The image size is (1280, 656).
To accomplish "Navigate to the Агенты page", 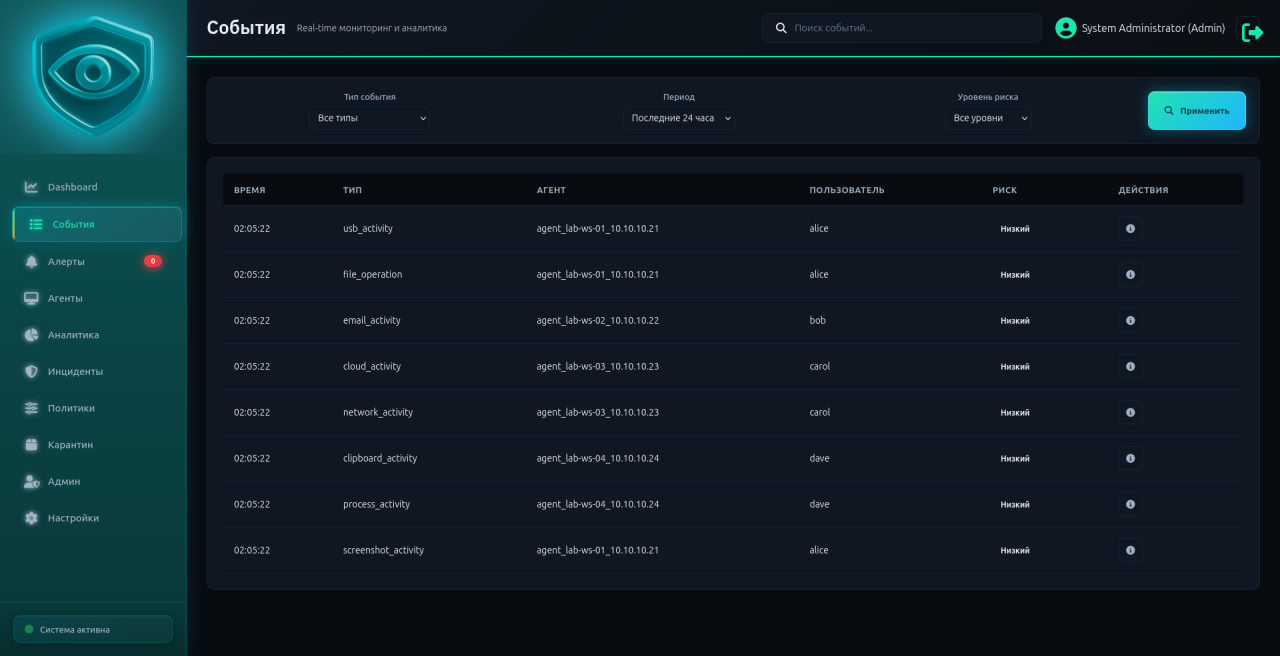I will point(97,298).
